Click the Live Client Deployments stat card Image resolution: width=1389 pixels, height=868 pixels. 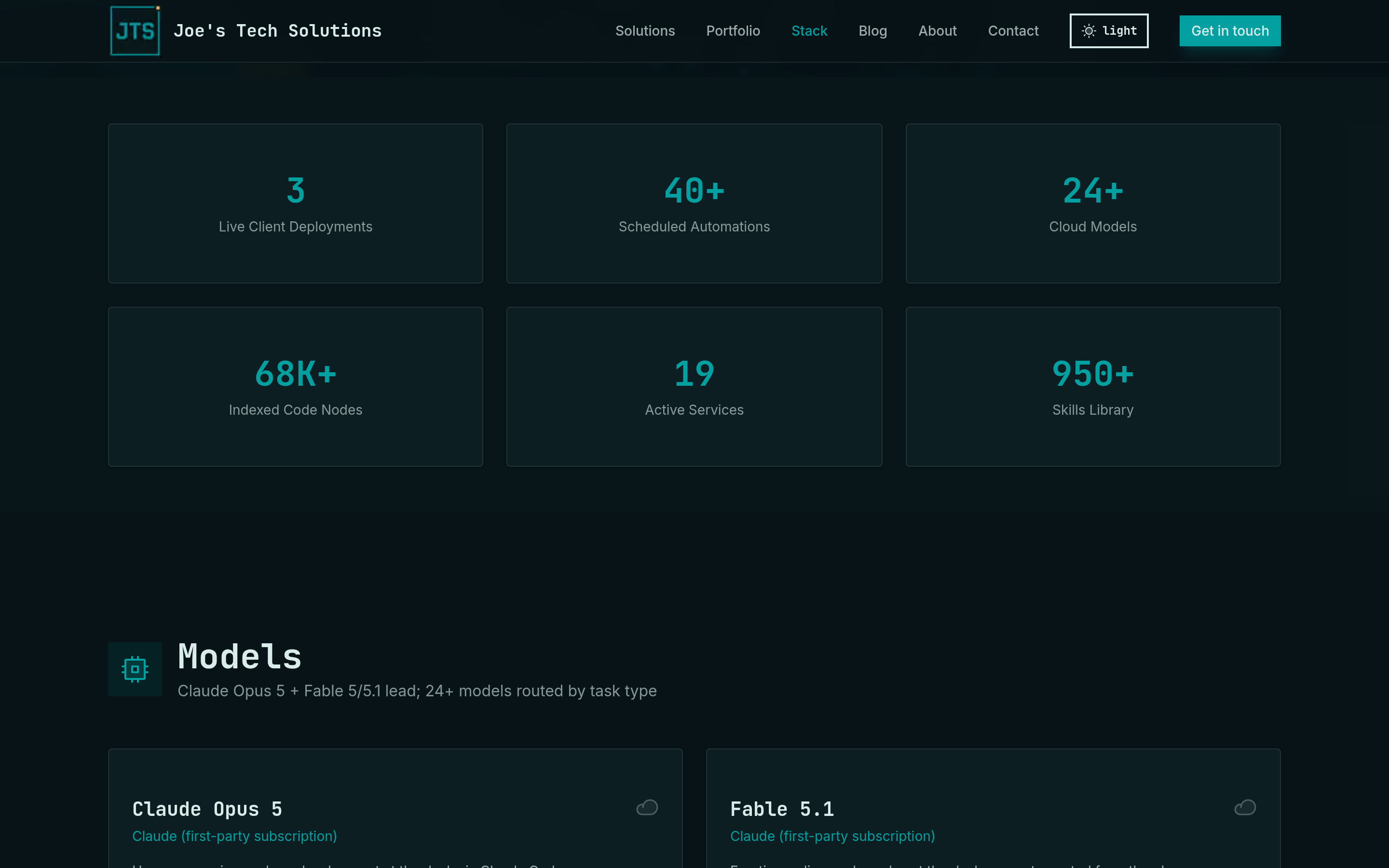(295, 203)
